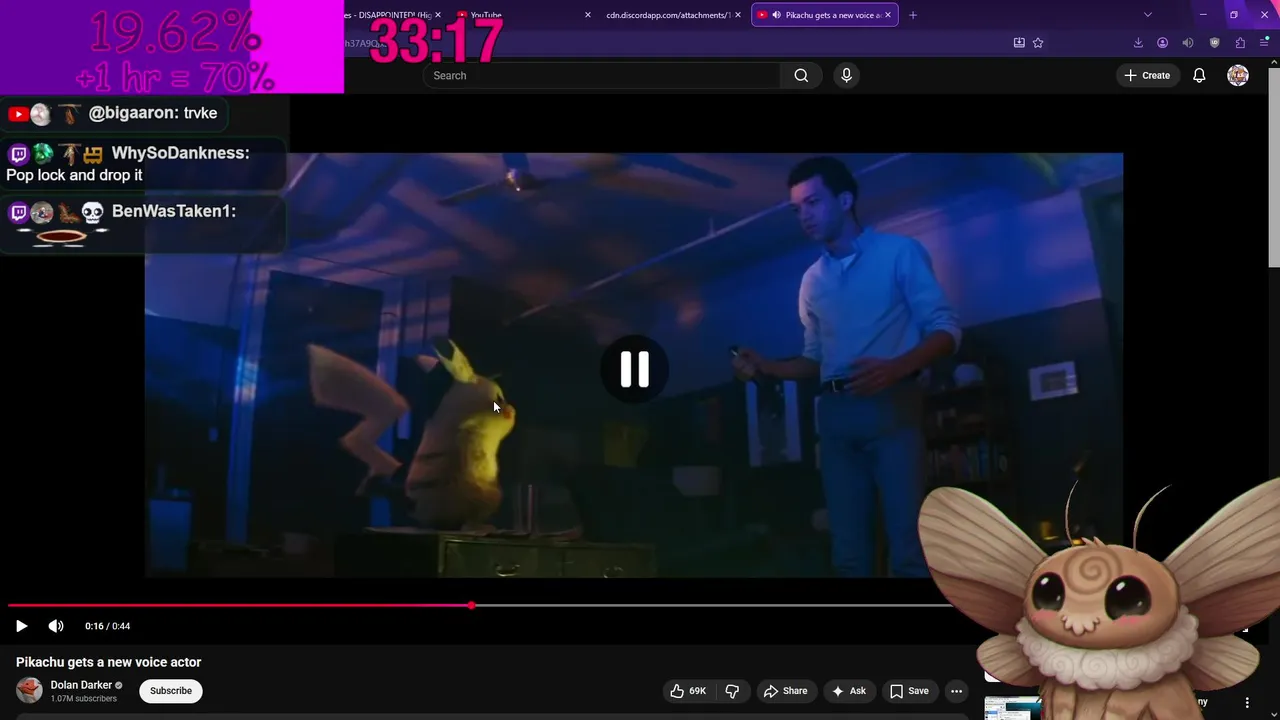Image resolution: width=1280 pixels, height=720 pixels.
Task: Click the Create button
Action: pyautogui.click(x=1147, y=75)
